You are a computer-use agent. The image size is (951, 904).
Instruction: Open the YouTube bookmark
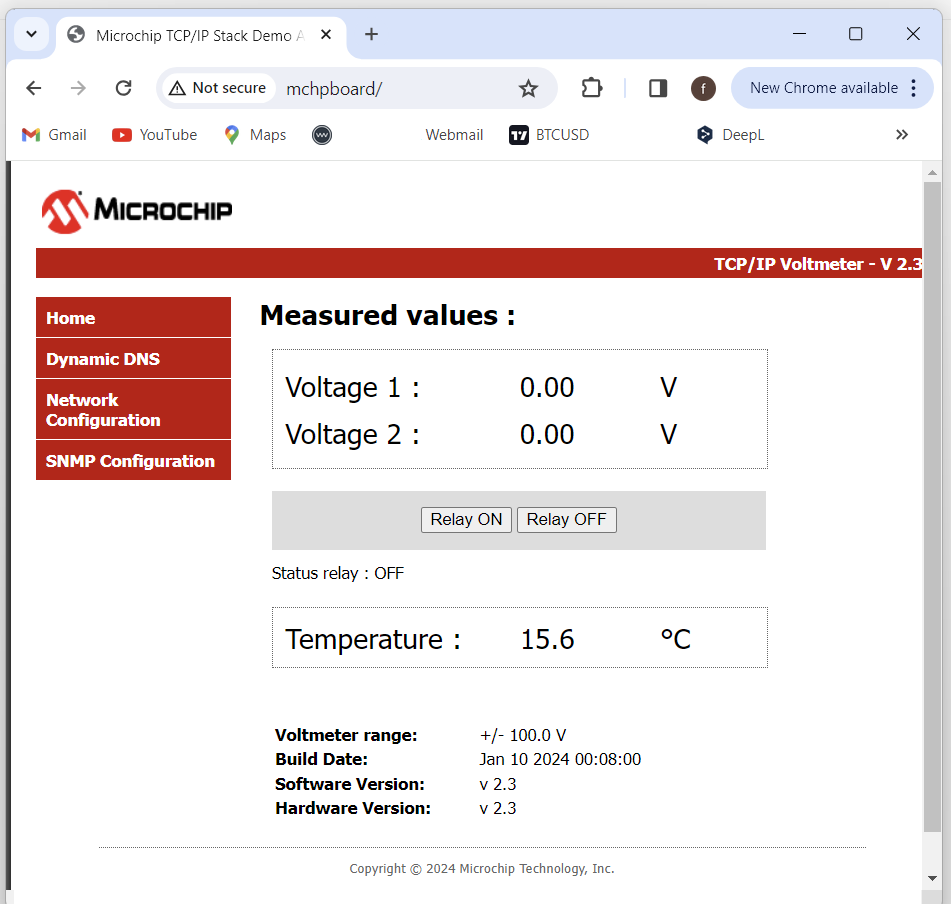(x=155, y=135)
